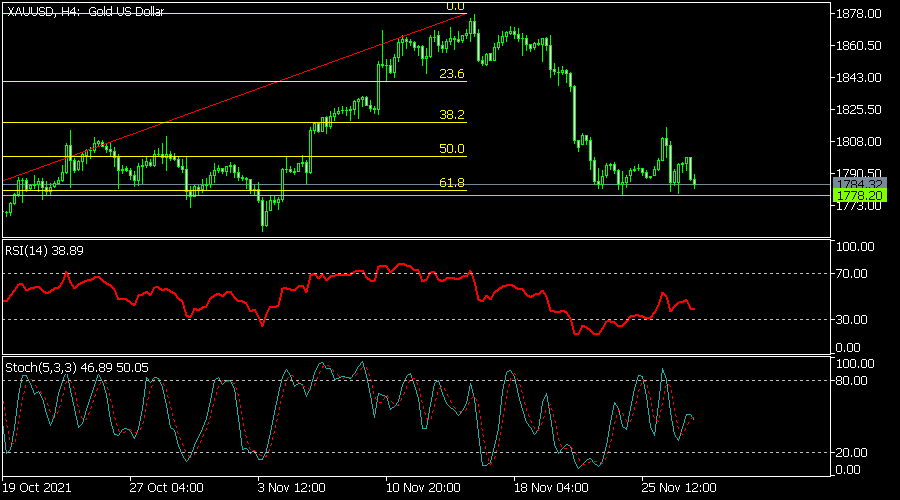
Task: Select the red diagonal trendline
Action: [235, 96]
